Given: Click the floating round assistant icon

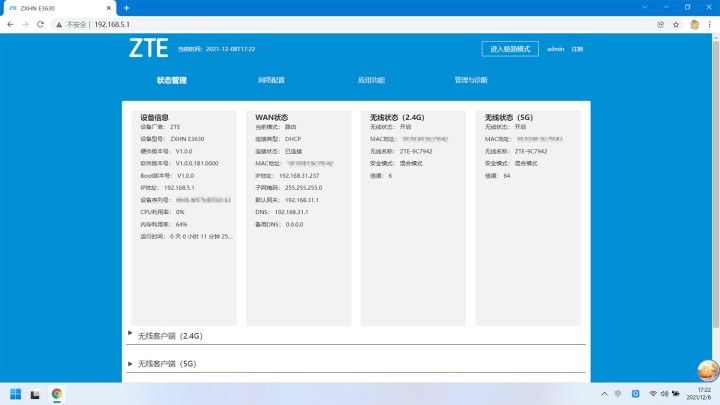Looking at the screenshot, I should click(708, 370).
